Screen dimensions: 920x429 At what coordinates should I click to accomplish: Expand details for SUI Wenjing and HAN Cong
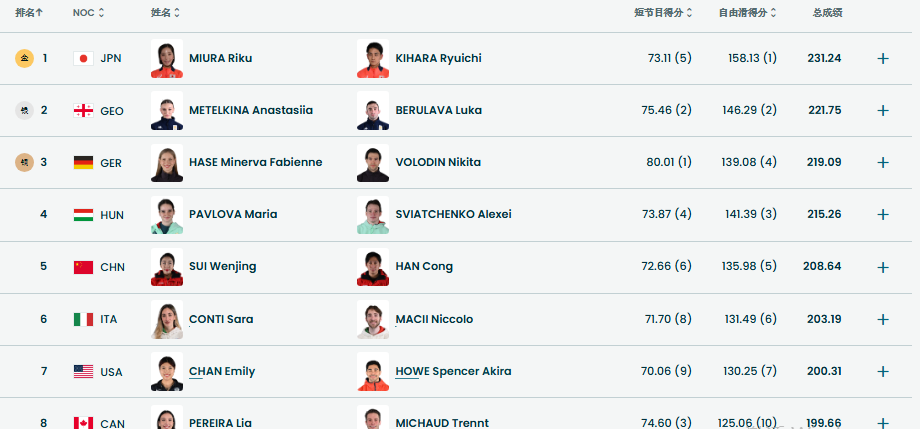pos(882,267)
